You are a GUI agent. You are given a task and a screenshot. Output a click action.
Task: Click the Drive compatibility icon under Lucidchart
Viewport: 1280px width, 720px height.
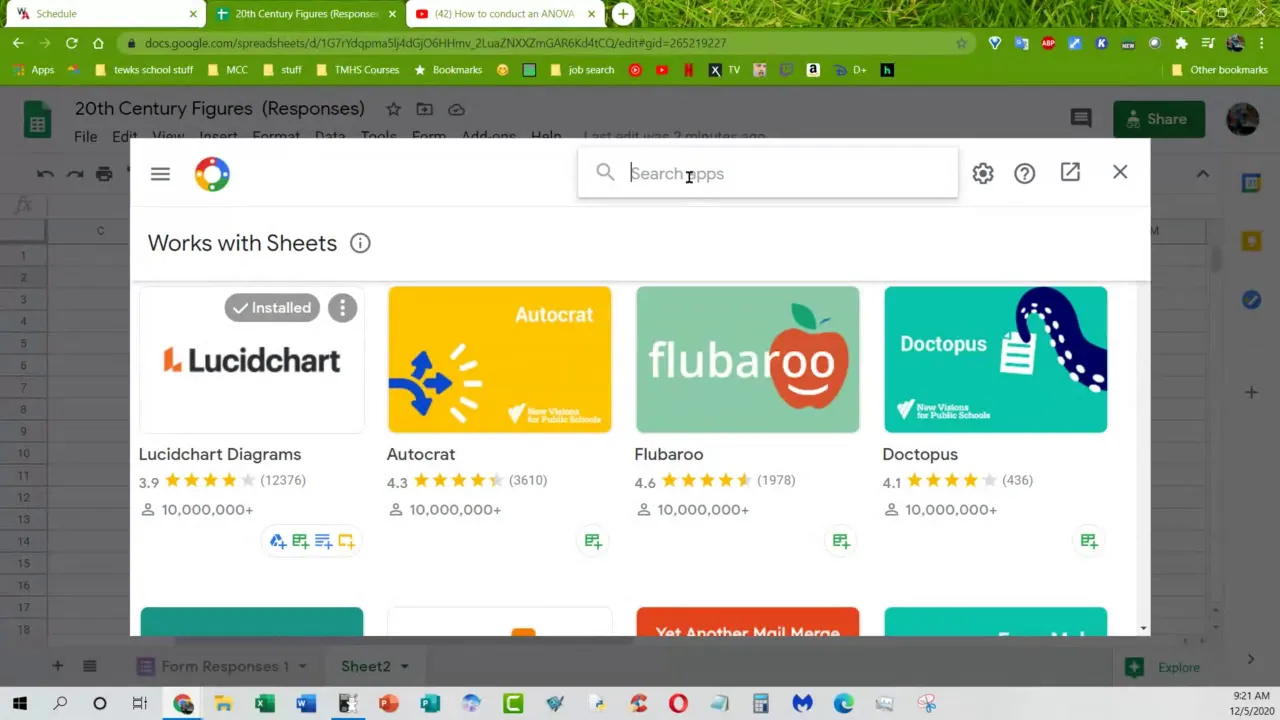pos(278,541)
